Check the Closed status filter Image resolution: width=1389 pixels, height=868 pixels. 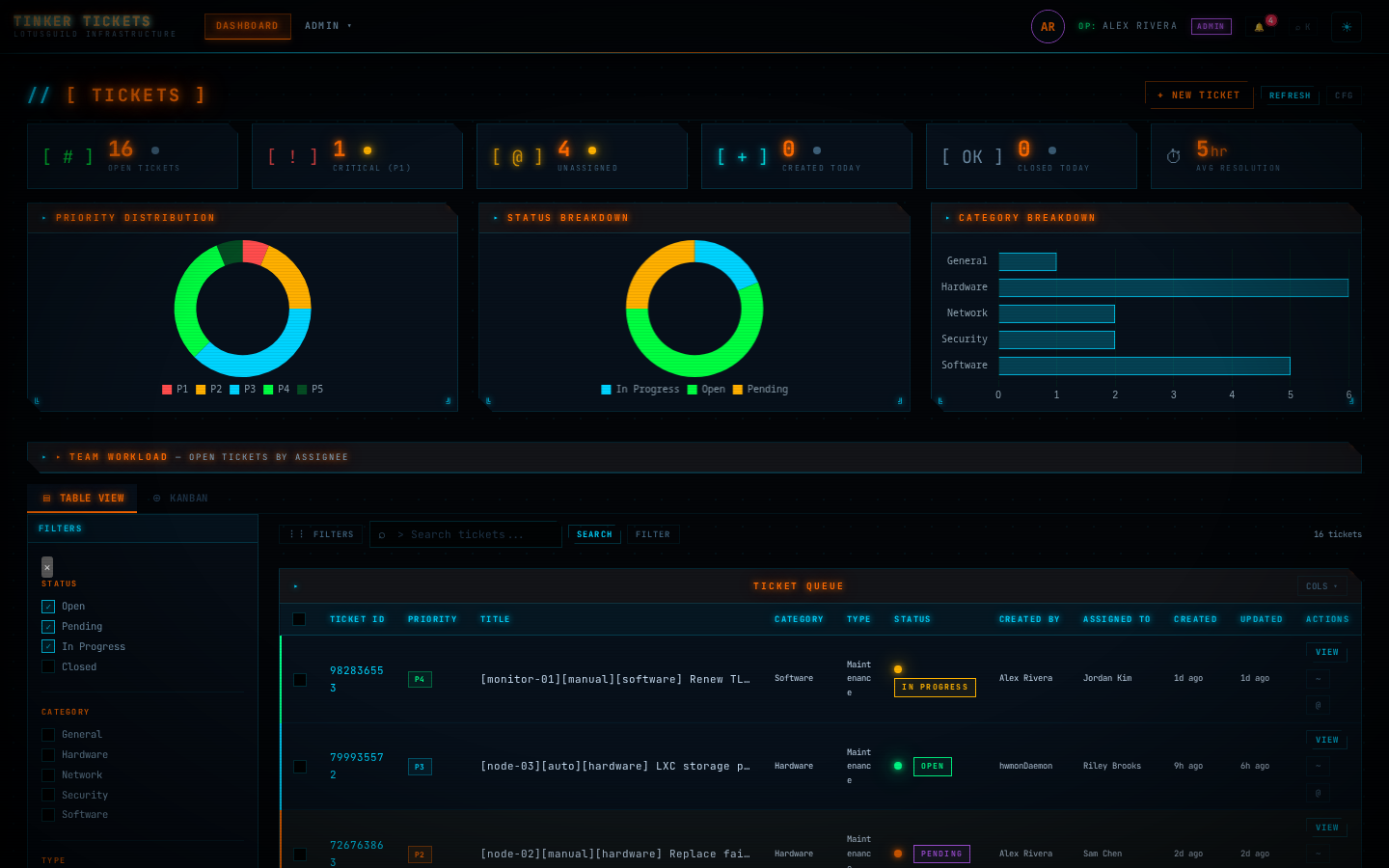coord(48,667)
